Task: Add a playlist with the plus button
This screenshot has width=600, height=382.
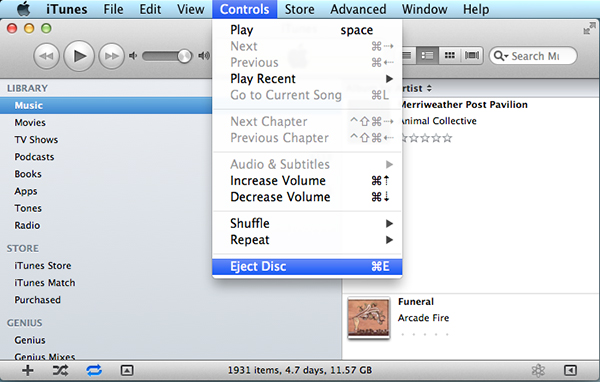Action: pyautogui.click(x=28, y=370)
